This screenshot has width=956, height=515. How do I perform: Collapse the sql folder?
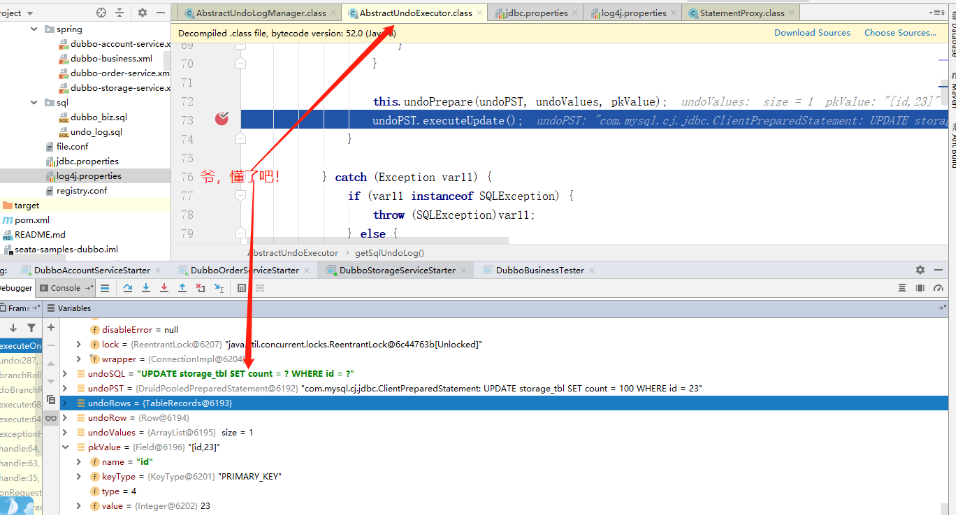[x=34, y=102]
